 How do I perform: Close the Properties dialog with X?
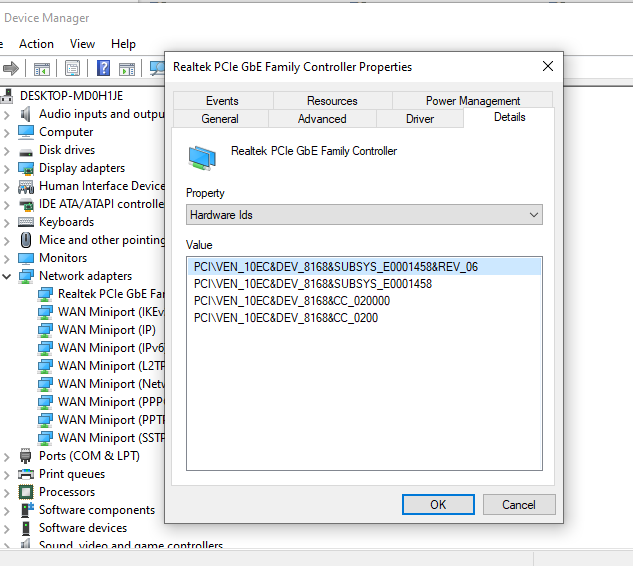tap(548, 66)
